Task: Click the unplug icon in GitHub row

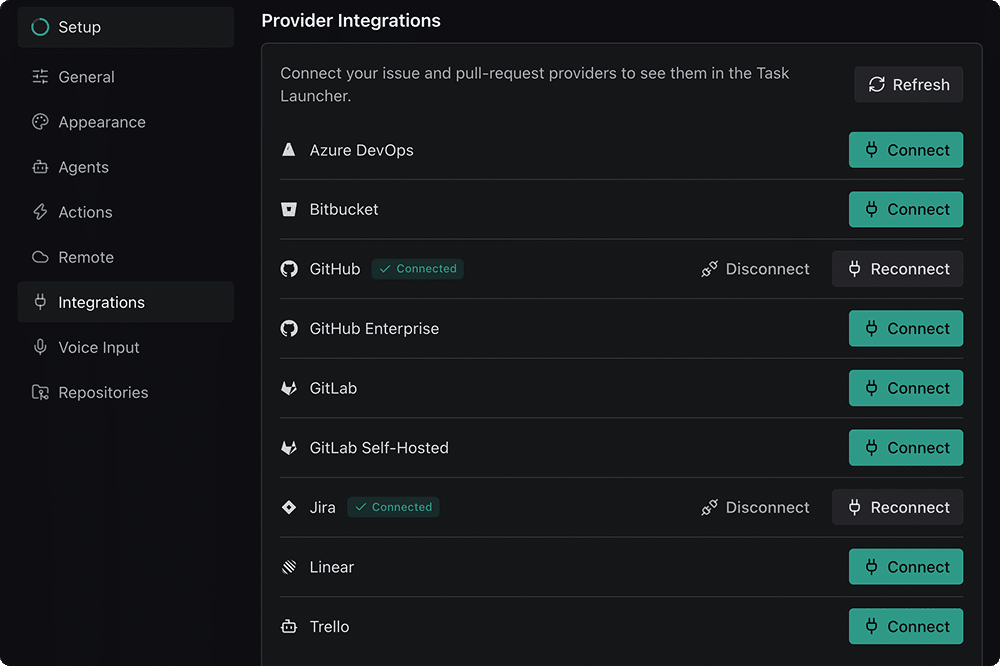Action: [x=709, y=269]
